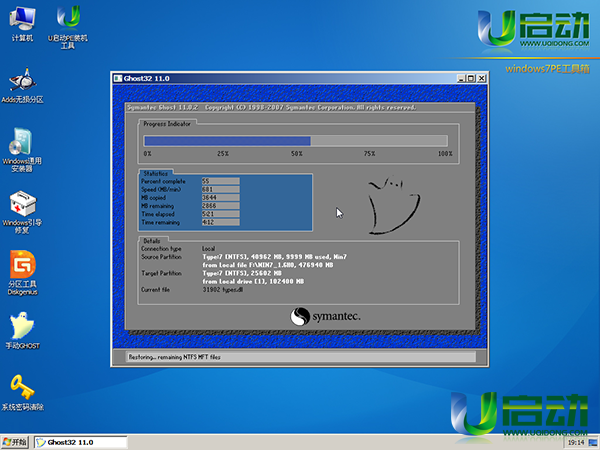Select the Windows引导修复 desktop icon
This screenshot has width=600, height=450.
pos(22,212)
